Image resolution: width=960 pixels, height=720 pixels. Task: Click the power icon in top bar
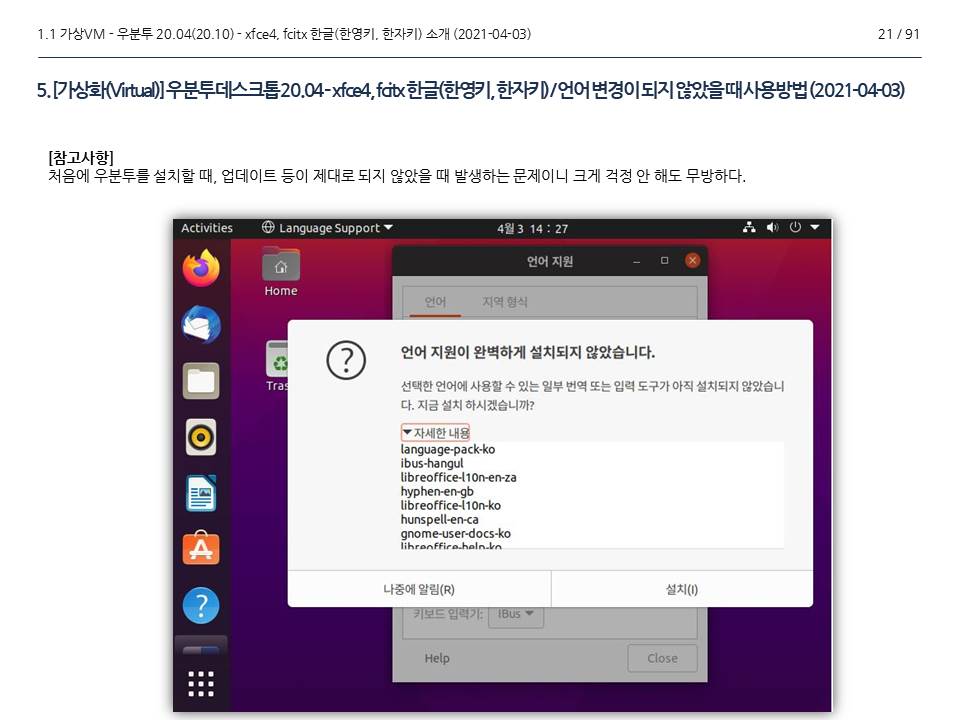pyautogui.click(x=795, y=228)
